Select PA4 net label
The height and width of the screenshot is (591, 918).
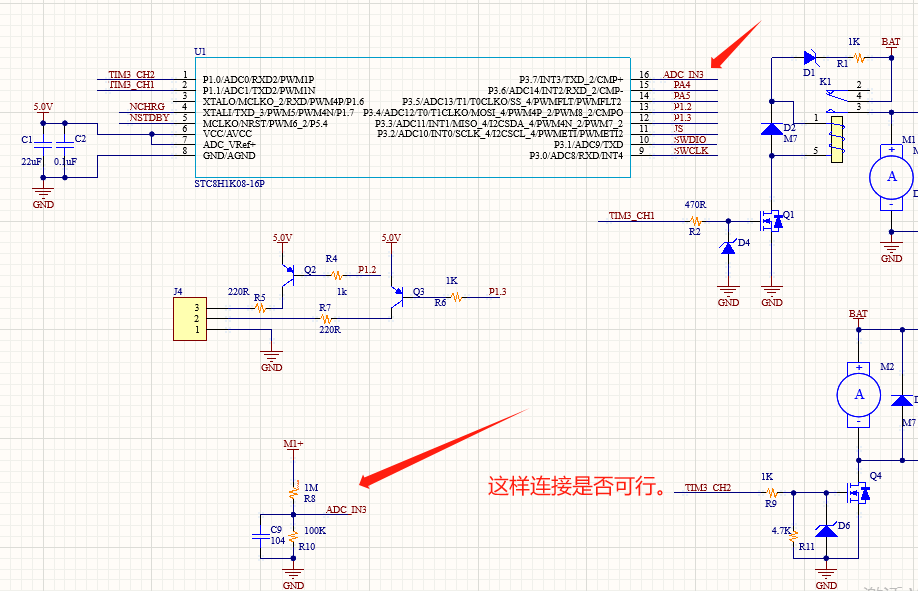681,85
